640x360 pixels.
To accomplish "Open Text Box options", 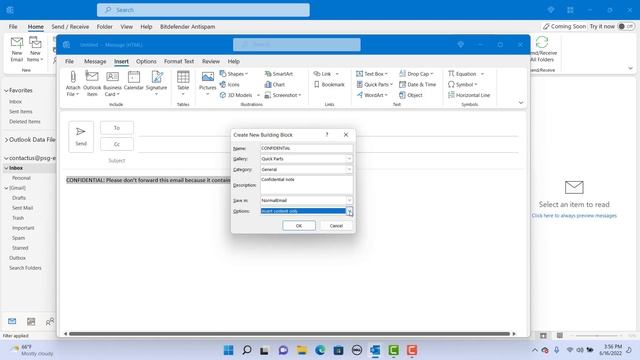I will [x=372, y=74].
